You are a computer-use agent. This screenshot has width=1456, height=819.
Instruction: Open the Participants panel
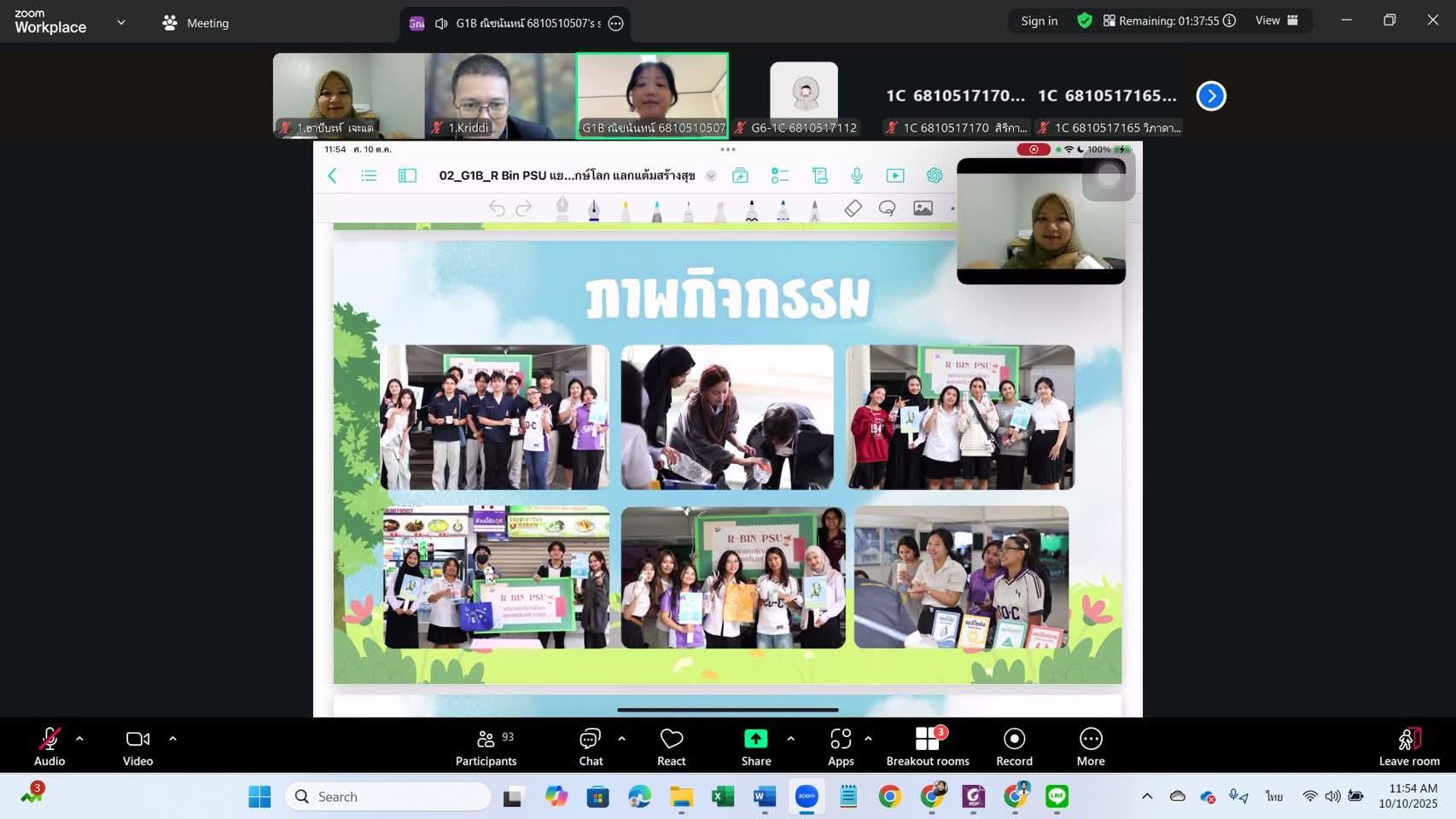click(486, 746)
